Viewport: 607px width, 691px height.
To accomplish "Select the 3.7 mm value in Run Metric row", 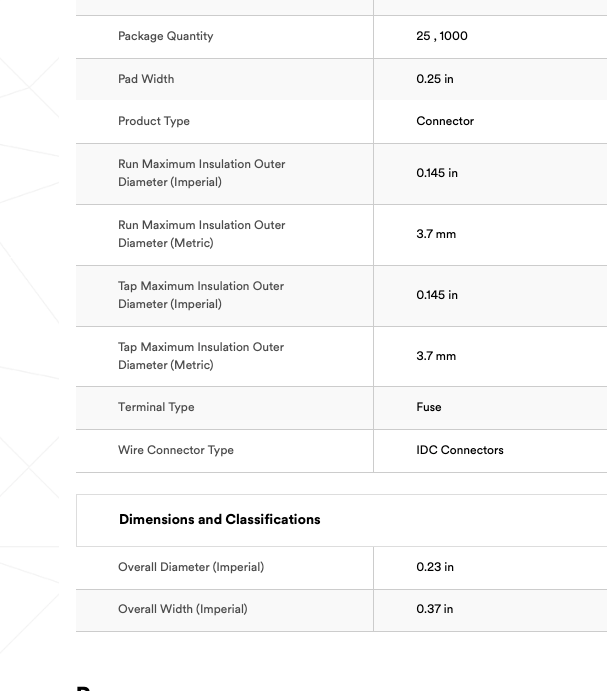I will point(436,234).
